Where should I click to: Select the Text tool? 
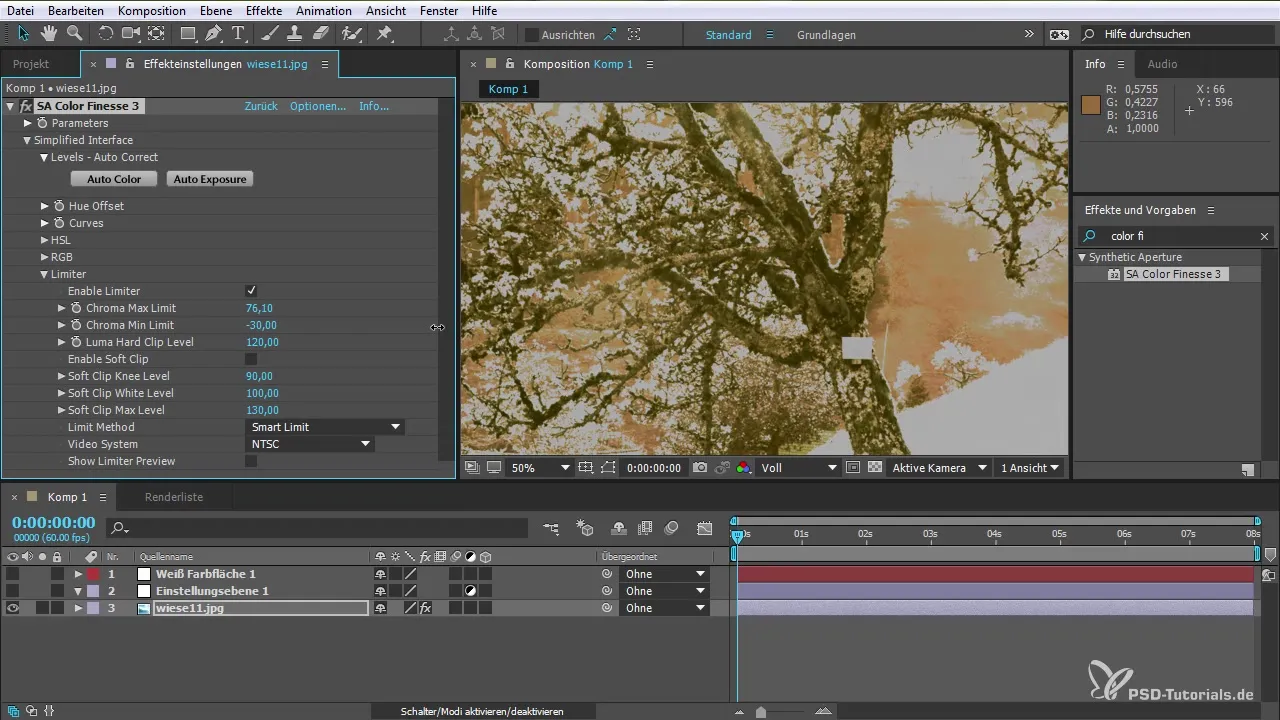[x=239, y=33]
